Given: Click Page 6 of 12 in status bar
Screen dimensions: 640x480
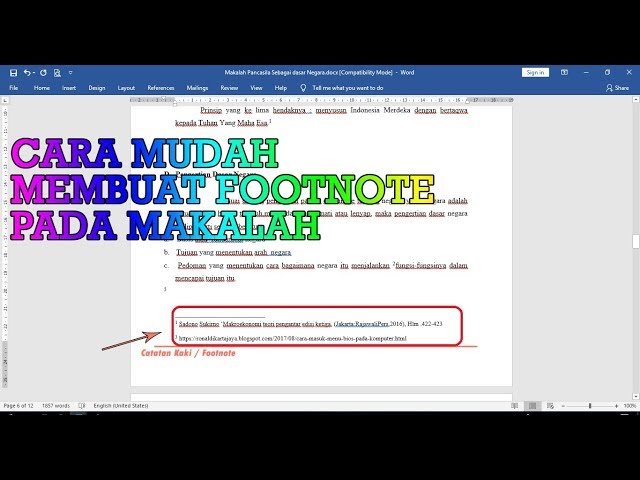Looking at the screenshot, I should (18, 406).
